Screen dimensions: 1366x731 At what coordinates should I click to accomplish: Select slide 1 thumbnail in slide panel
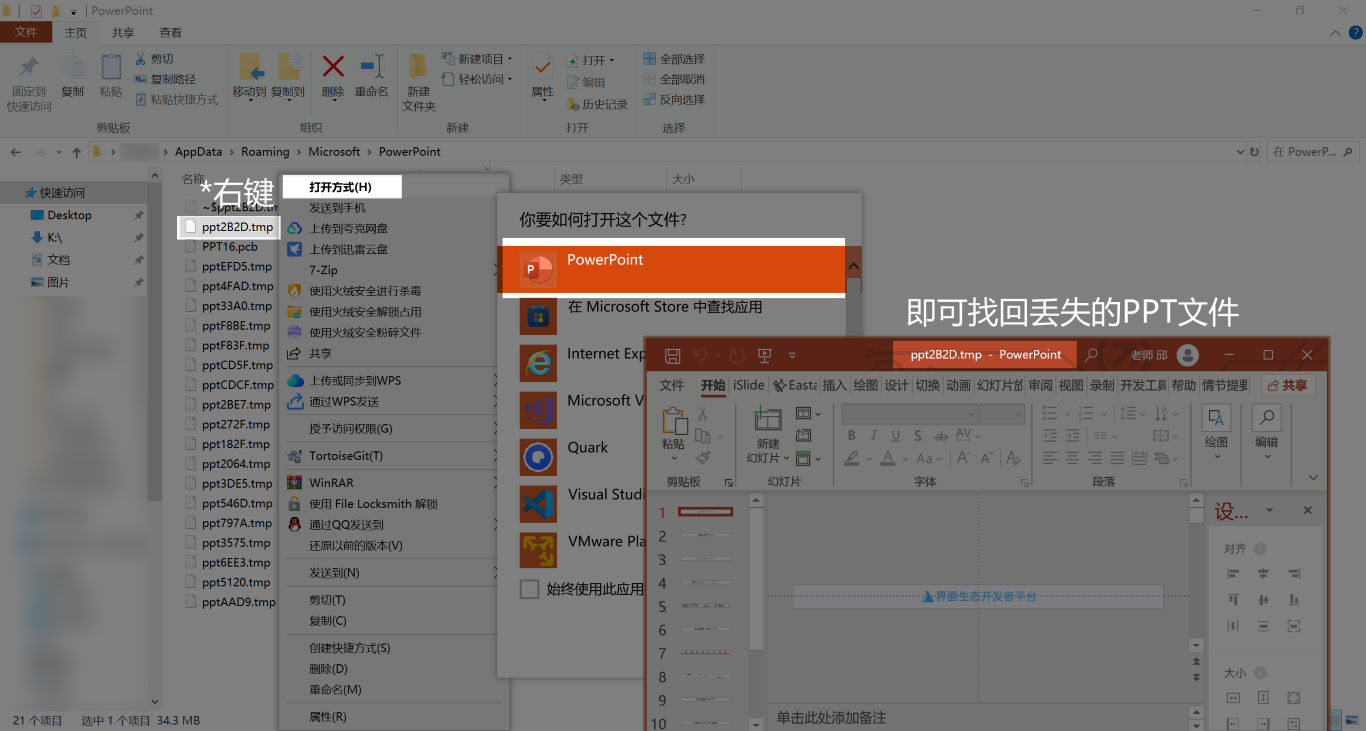705,512
